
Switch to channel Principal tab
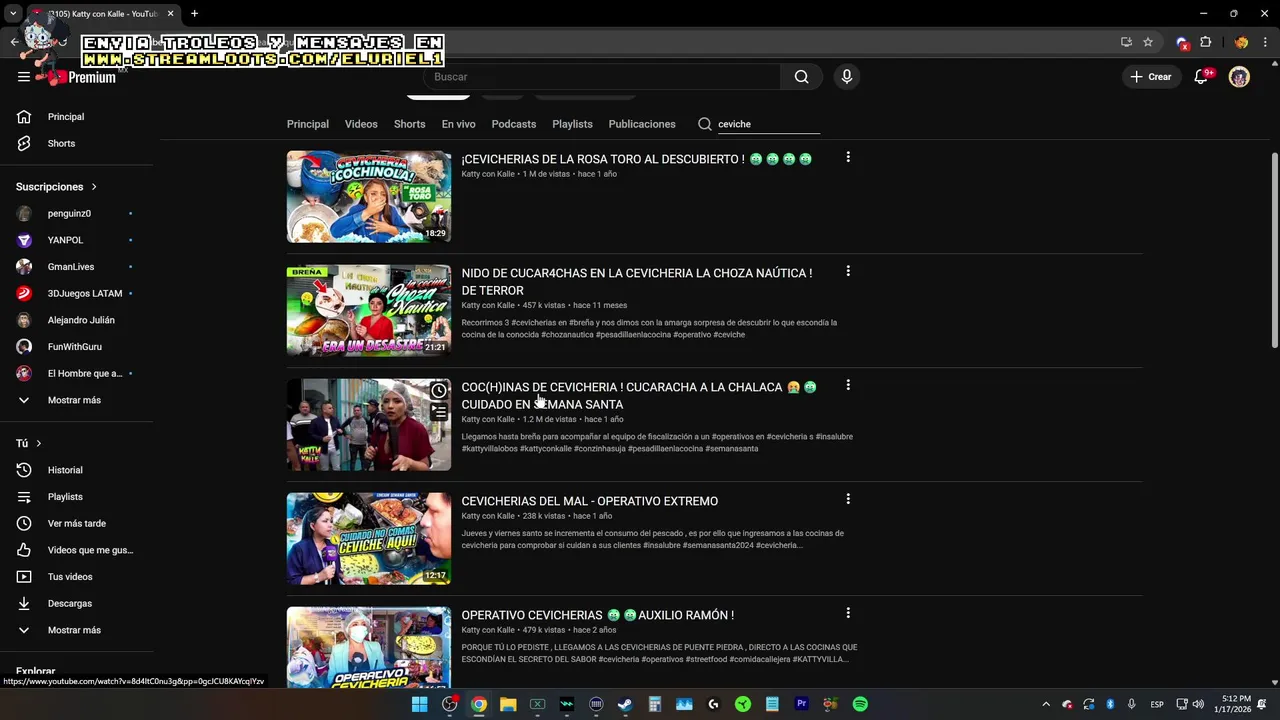point(308,124)
